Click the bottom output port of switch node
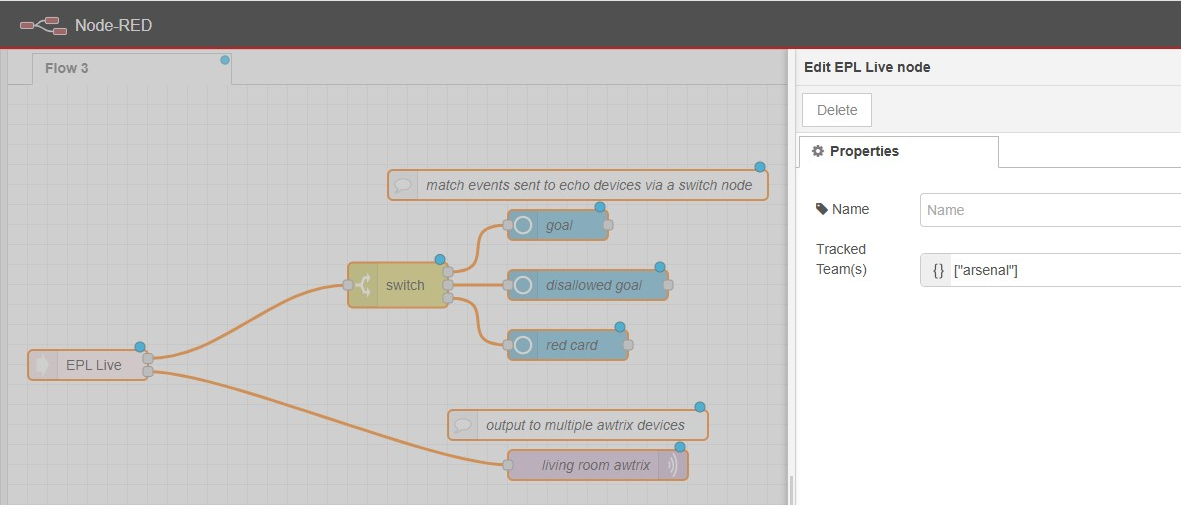The image size is (1181, 505). pos(448,298)
